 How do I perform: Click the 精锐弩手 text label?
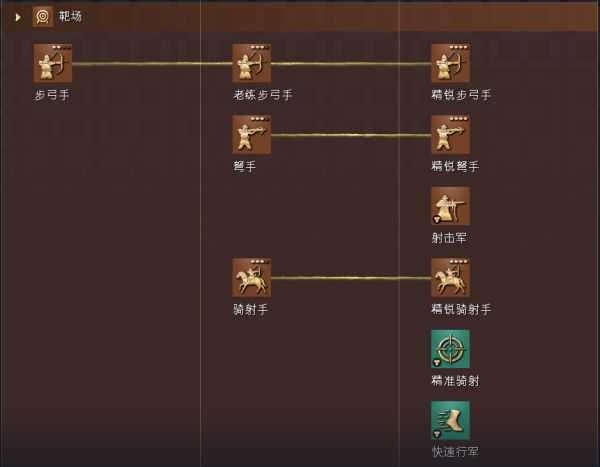[x=455, y=166]
